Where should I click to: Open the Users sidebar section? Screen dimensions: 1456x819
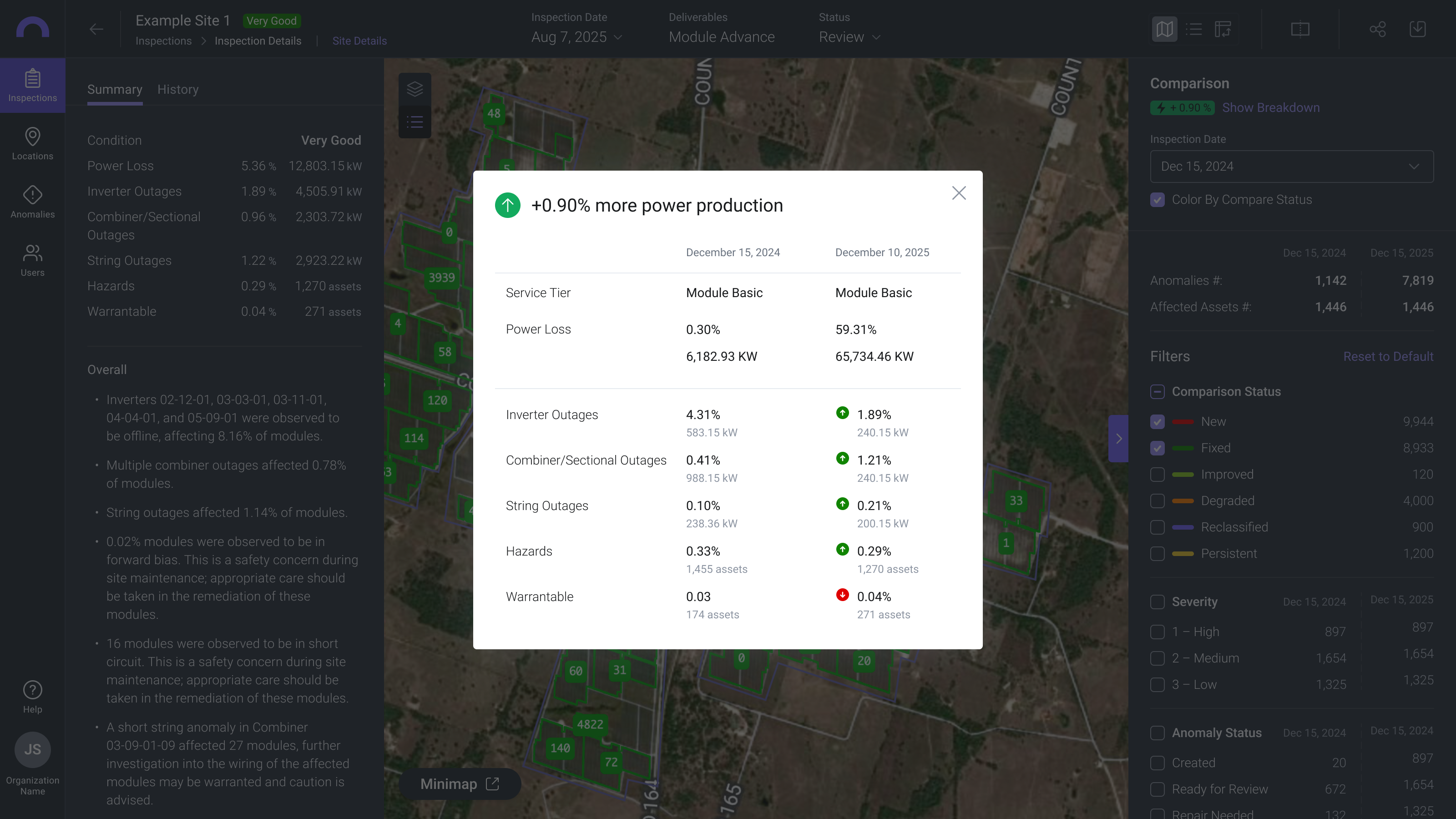(x=32, y=260)
